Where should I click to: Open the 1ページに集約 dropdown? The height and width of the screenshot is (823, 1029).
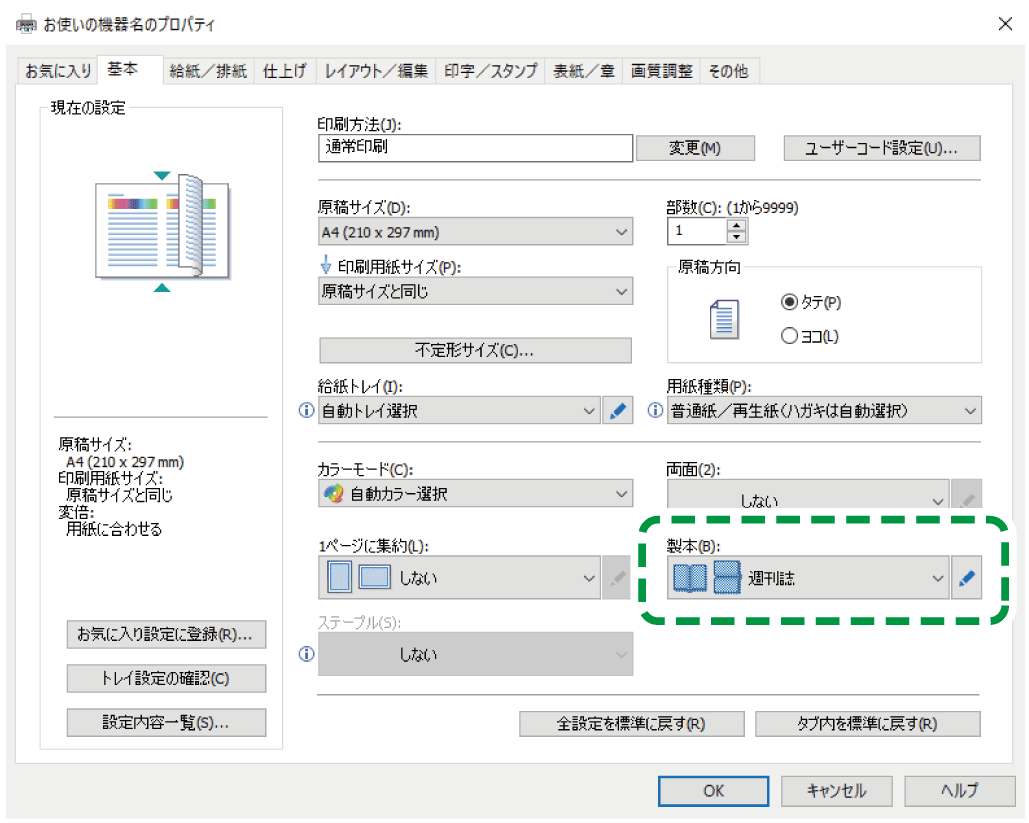click(462, 578)
